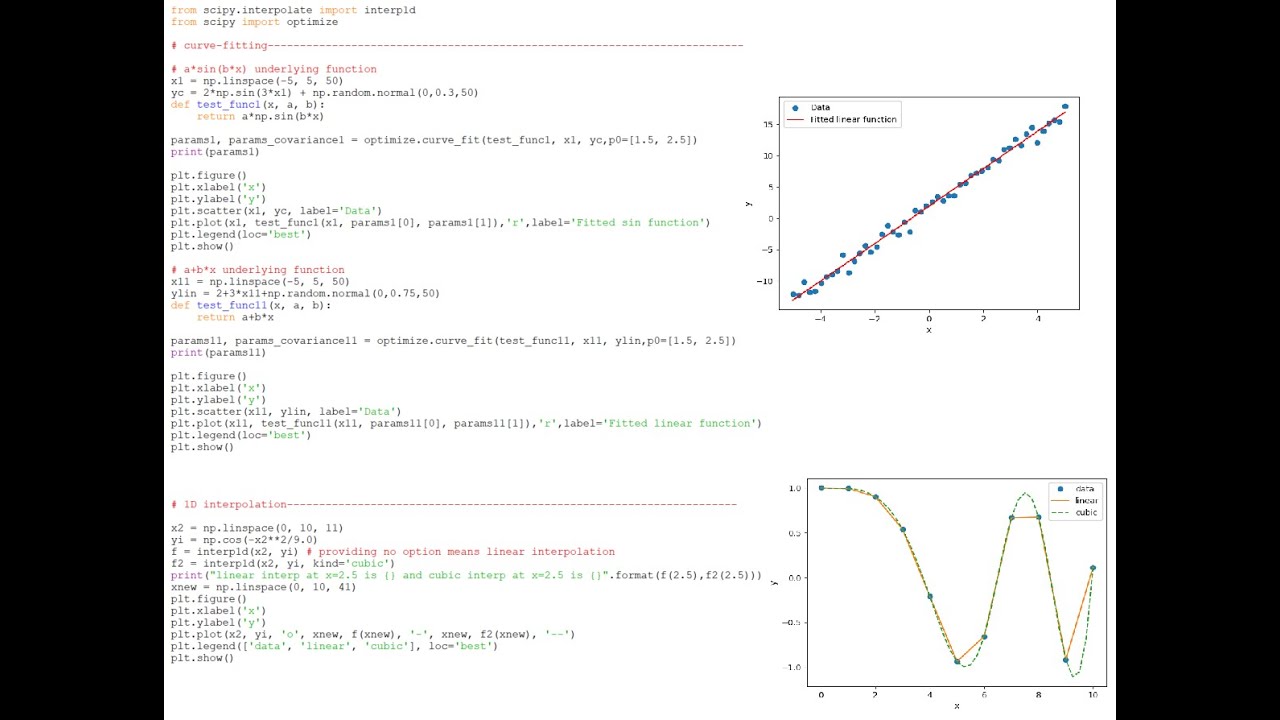The height and width of the screenshot is (720, 1280).
Task: Click the print 'linear interp at x=2.5' line
Action: point(466,576)
